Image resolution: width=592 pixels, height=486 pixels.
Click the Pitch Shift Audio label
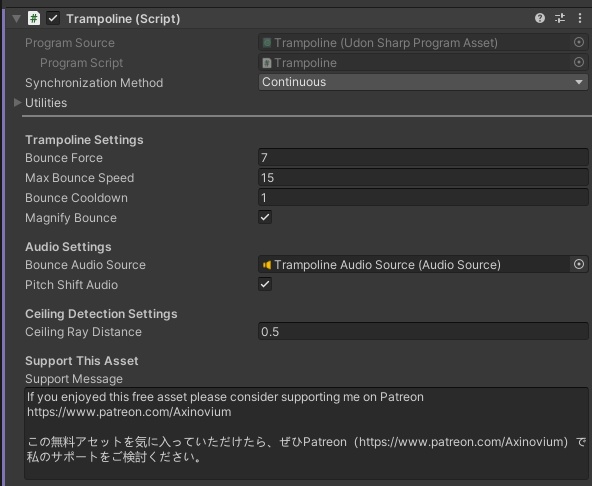point(71,285)
